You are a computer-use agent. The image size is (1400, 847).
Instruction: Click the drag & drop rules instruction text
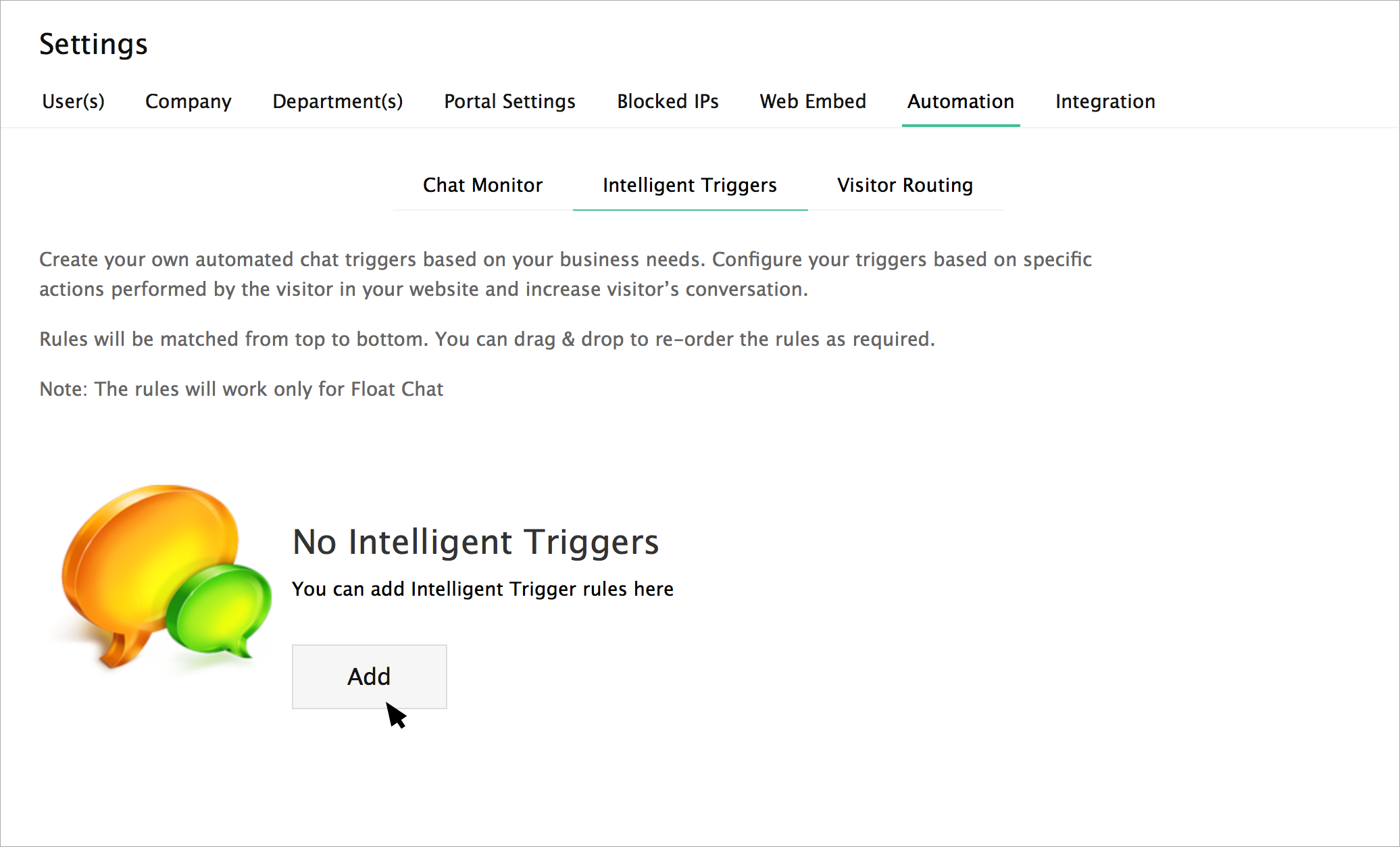coord(486,339)
